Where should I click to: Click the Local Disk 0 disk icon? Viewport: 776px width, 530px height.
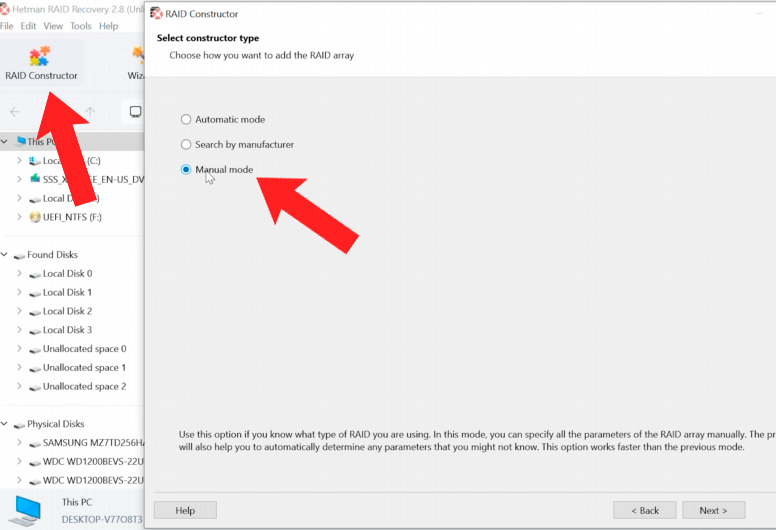(x=35, y=274)
